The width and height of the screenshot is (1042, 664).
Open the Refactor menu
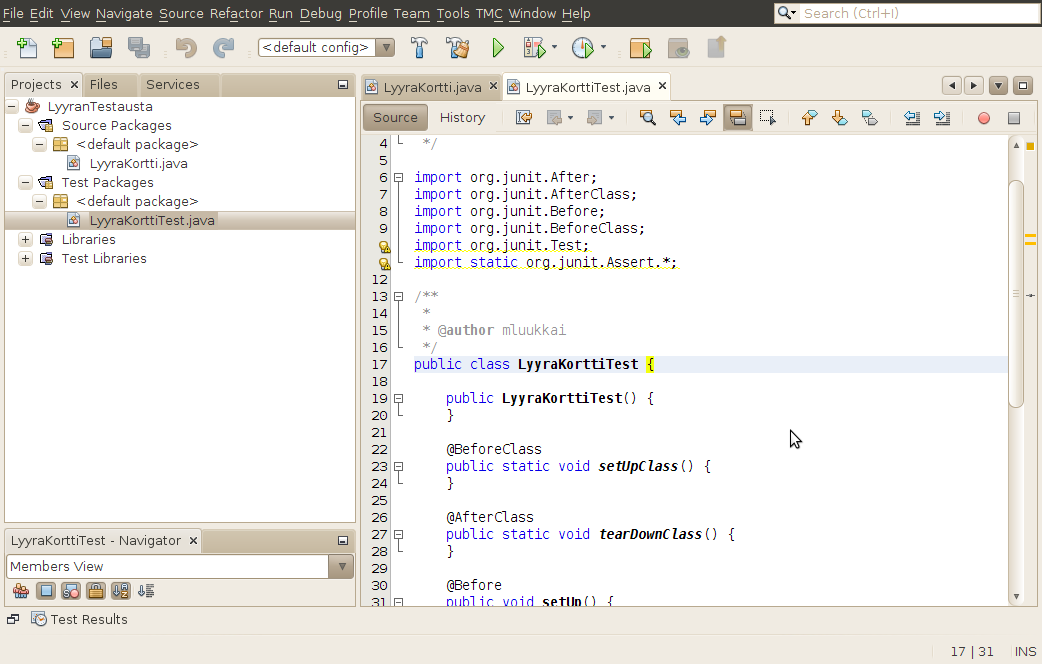coord(236,13)
